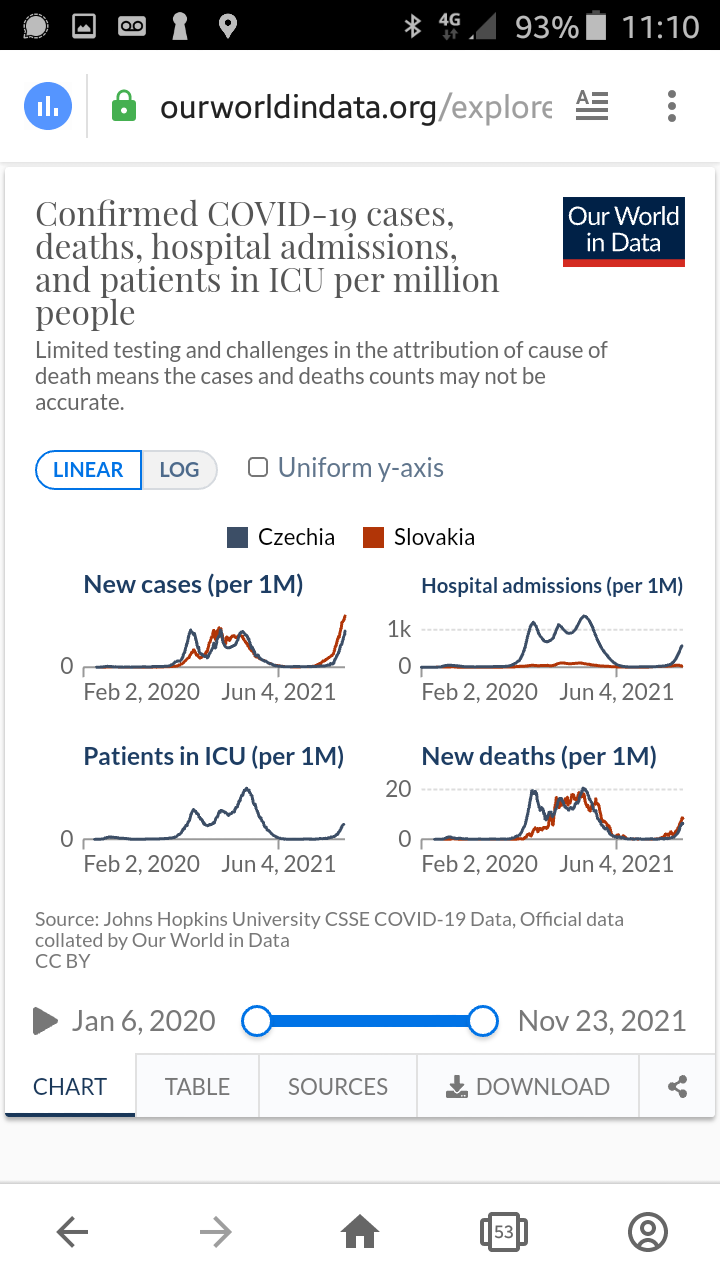Switch to the TABLE tab
Viewport: 720px width, 1280px height.
(x=197, y=1087)
